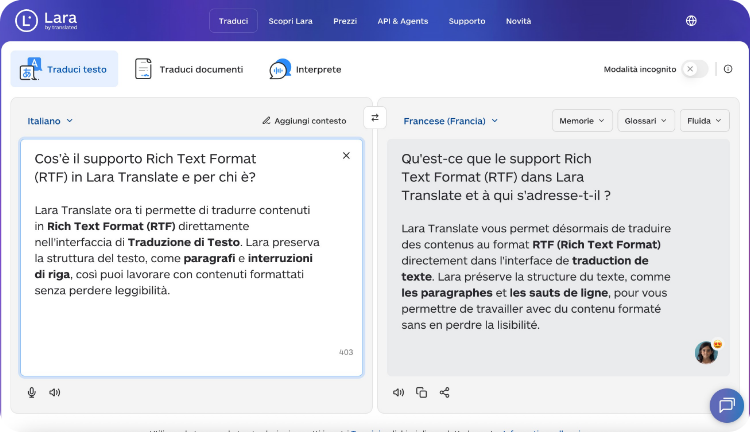The width and height of the screenshot is (750, 432).
Task: Click the incognito info icon
Action: 728,69
